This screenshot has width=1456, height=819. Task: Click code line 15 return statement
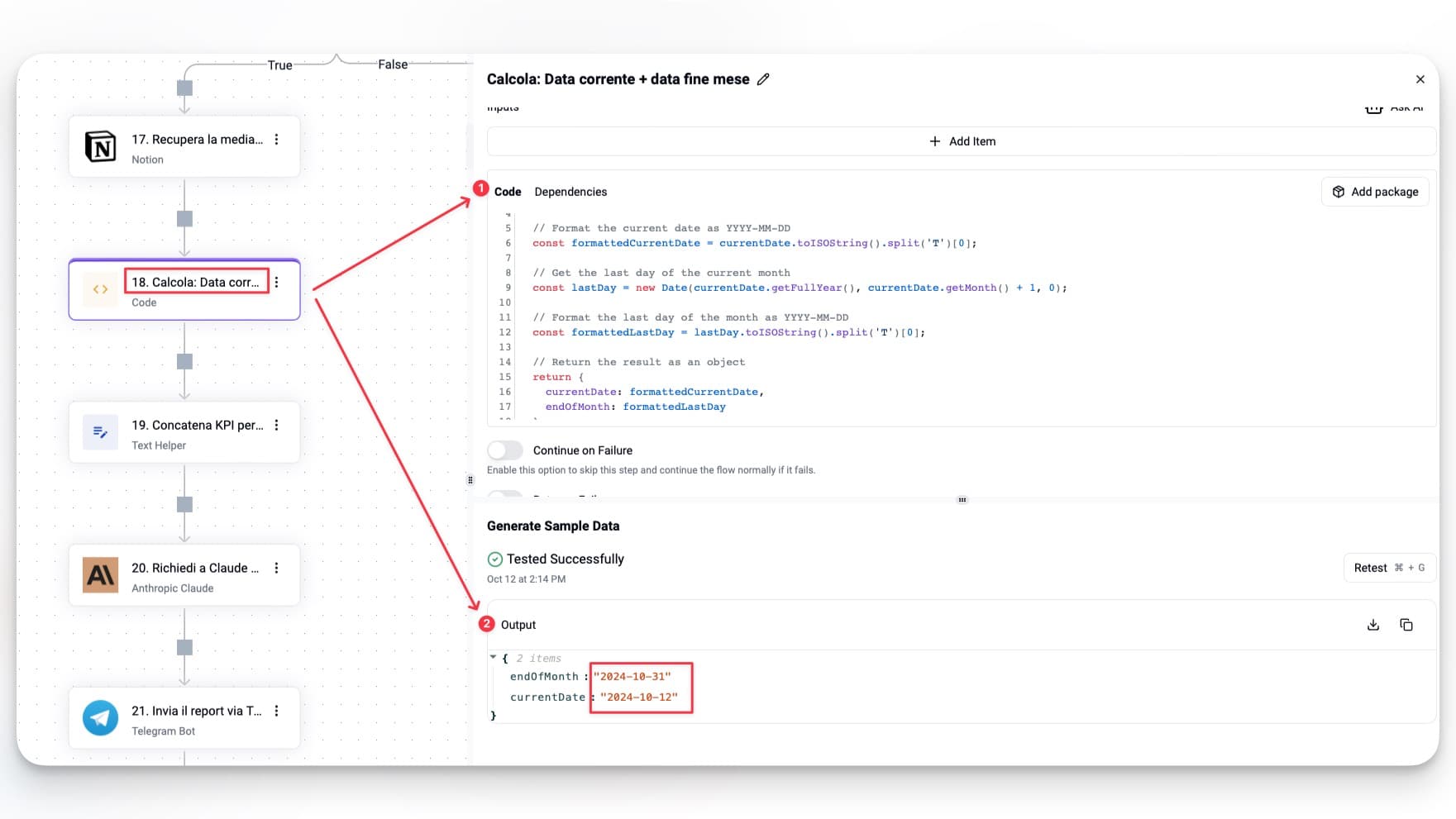[x=558, y=377]
